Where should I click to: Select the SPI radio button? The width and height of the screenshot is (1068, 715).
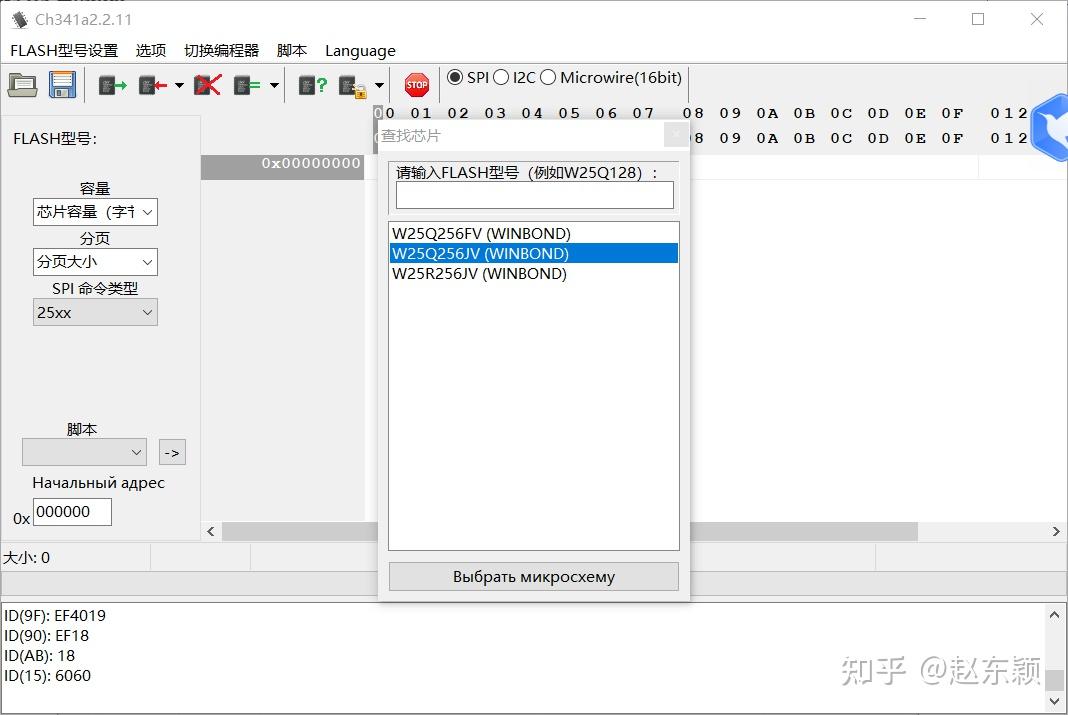click(455, 78)
